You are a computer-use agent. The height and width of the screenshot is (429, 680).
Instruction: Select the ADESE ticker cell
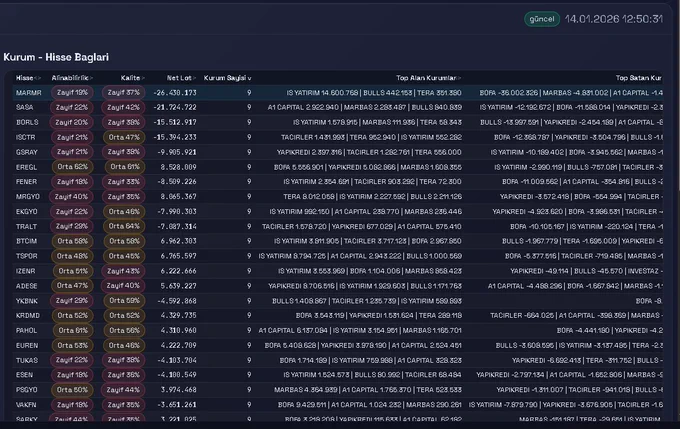click(x=26, y=286)
